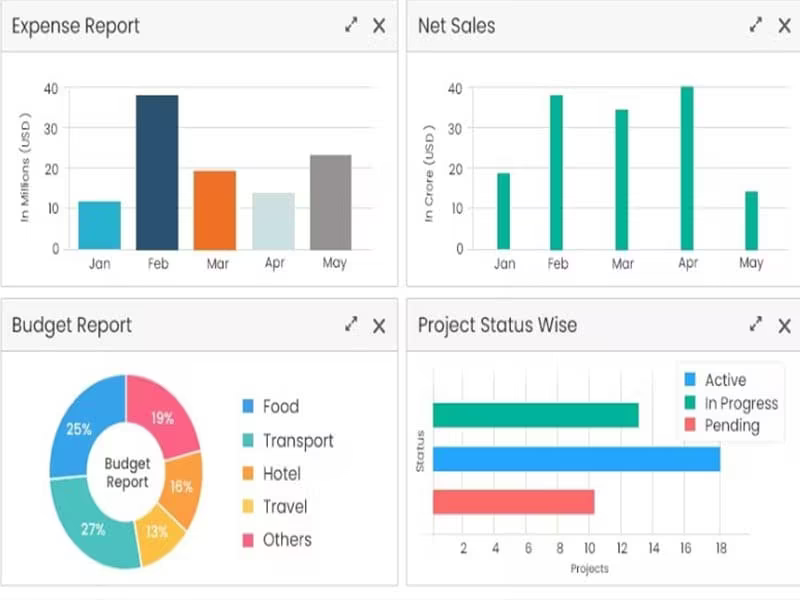This screenshot has width=800, height=600.
Task: Toggle the In Progress legend series
Action: point(731,403)
